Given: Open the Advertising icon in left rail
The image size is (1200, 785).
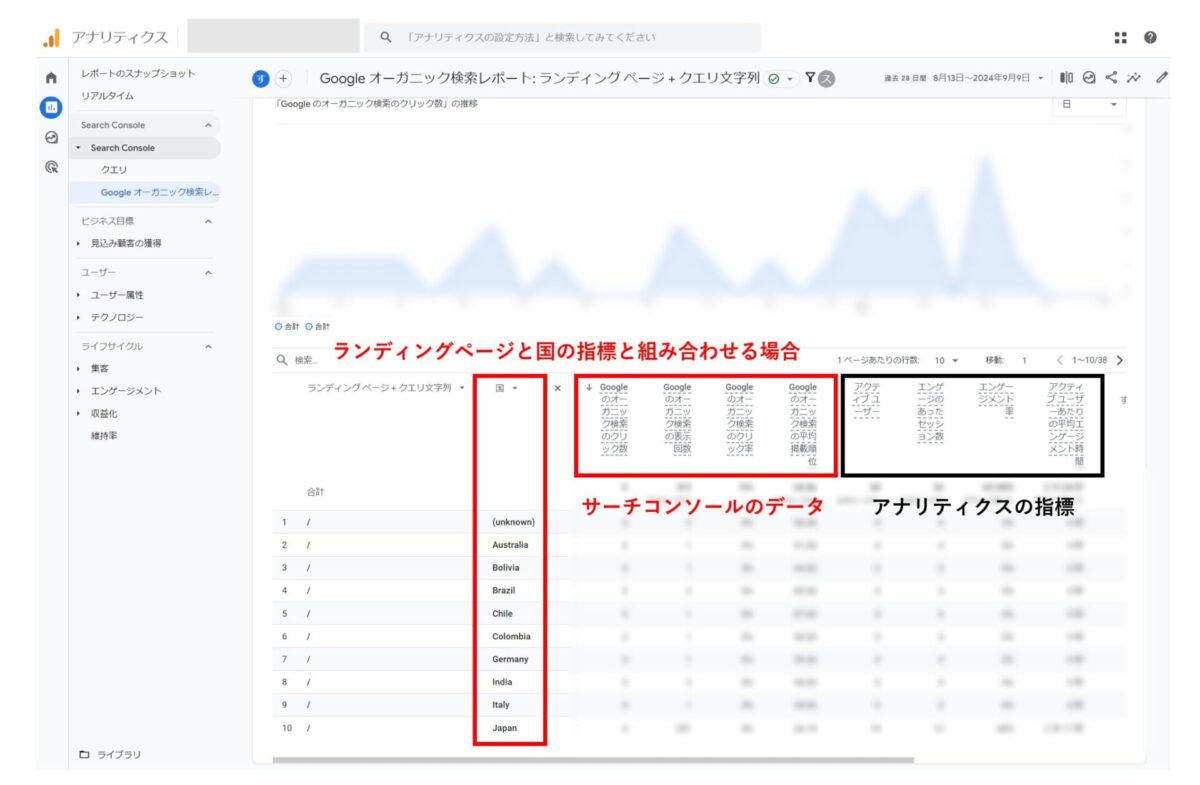Looking at the screenshot, I should coord(51,168).
